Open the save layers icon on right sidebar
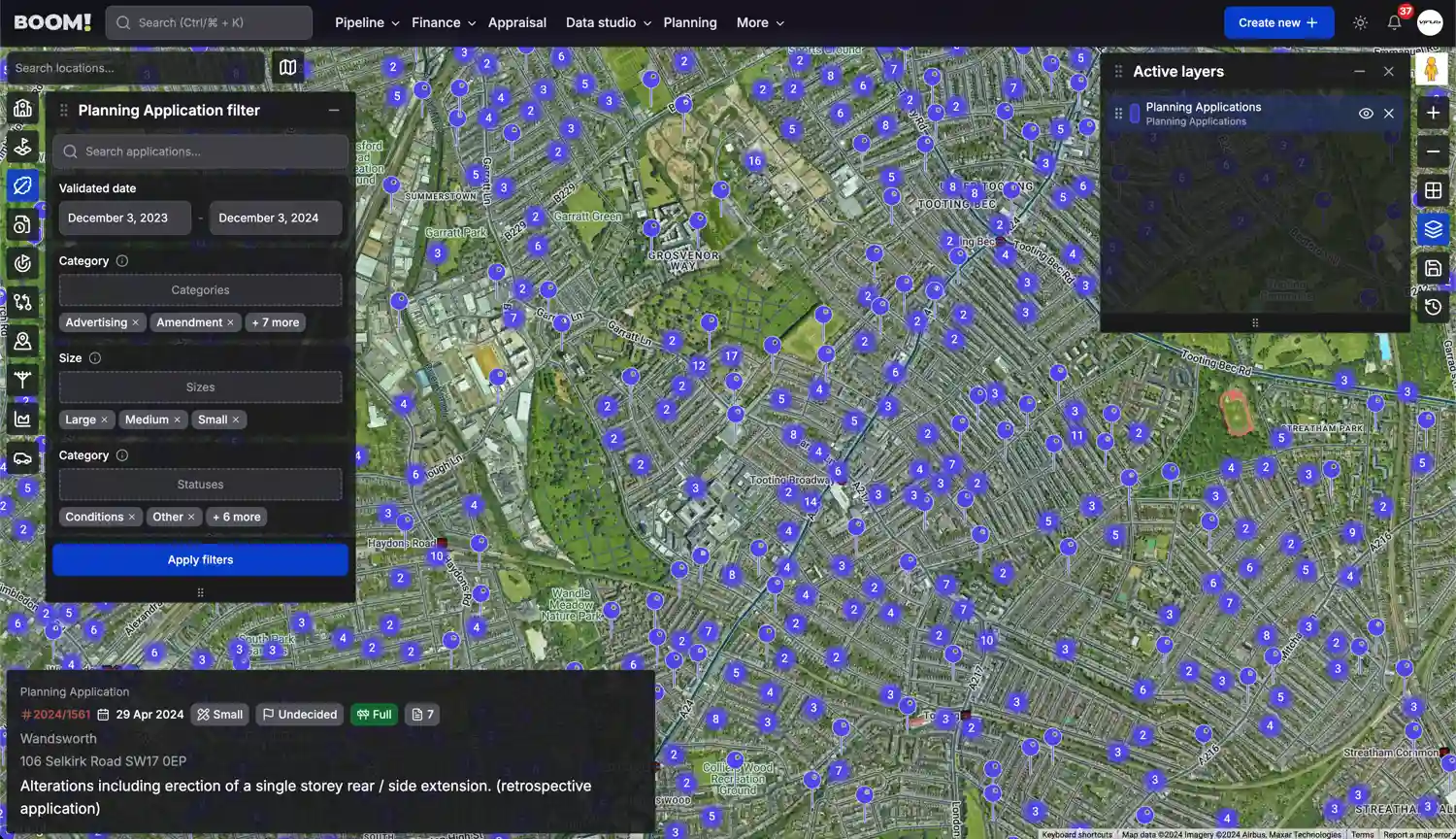 (x=1434, y=268)
